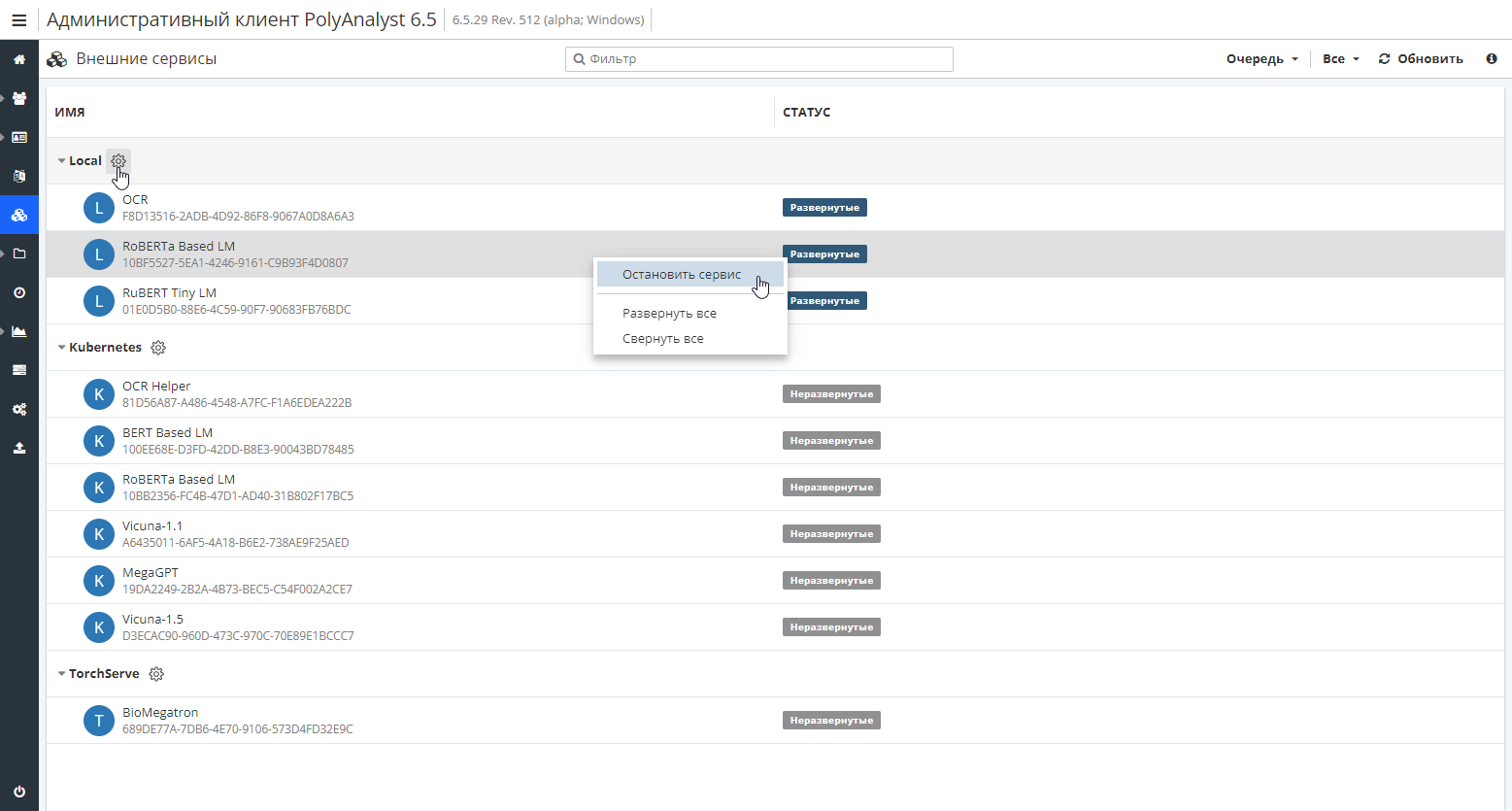Screen dimensions: 1512x811
Task: Click the Внешние сервисы page title
Action: [147, 59]
